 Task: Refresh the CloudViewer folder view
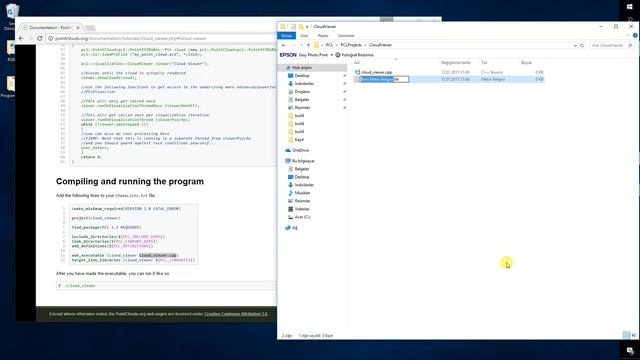click(582, 45)
